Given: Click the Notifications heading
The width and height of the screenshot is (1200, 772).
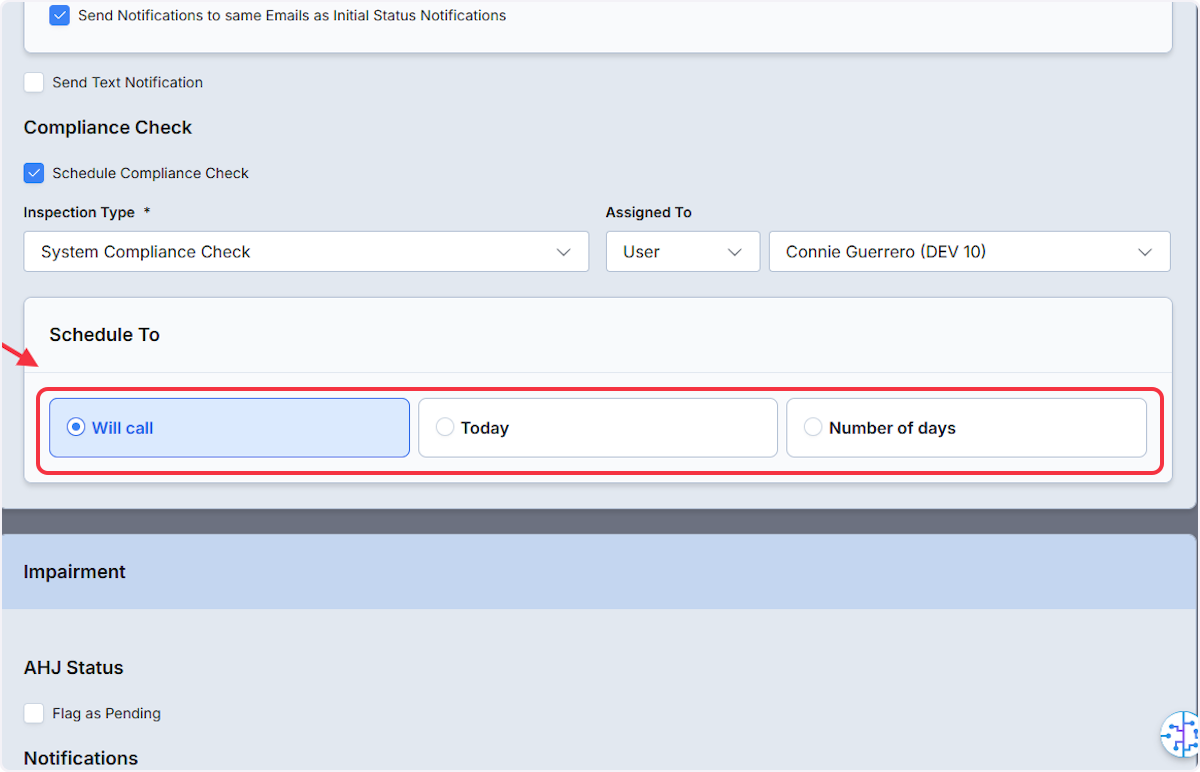Looking at the screenshot, I should (81, 758).
